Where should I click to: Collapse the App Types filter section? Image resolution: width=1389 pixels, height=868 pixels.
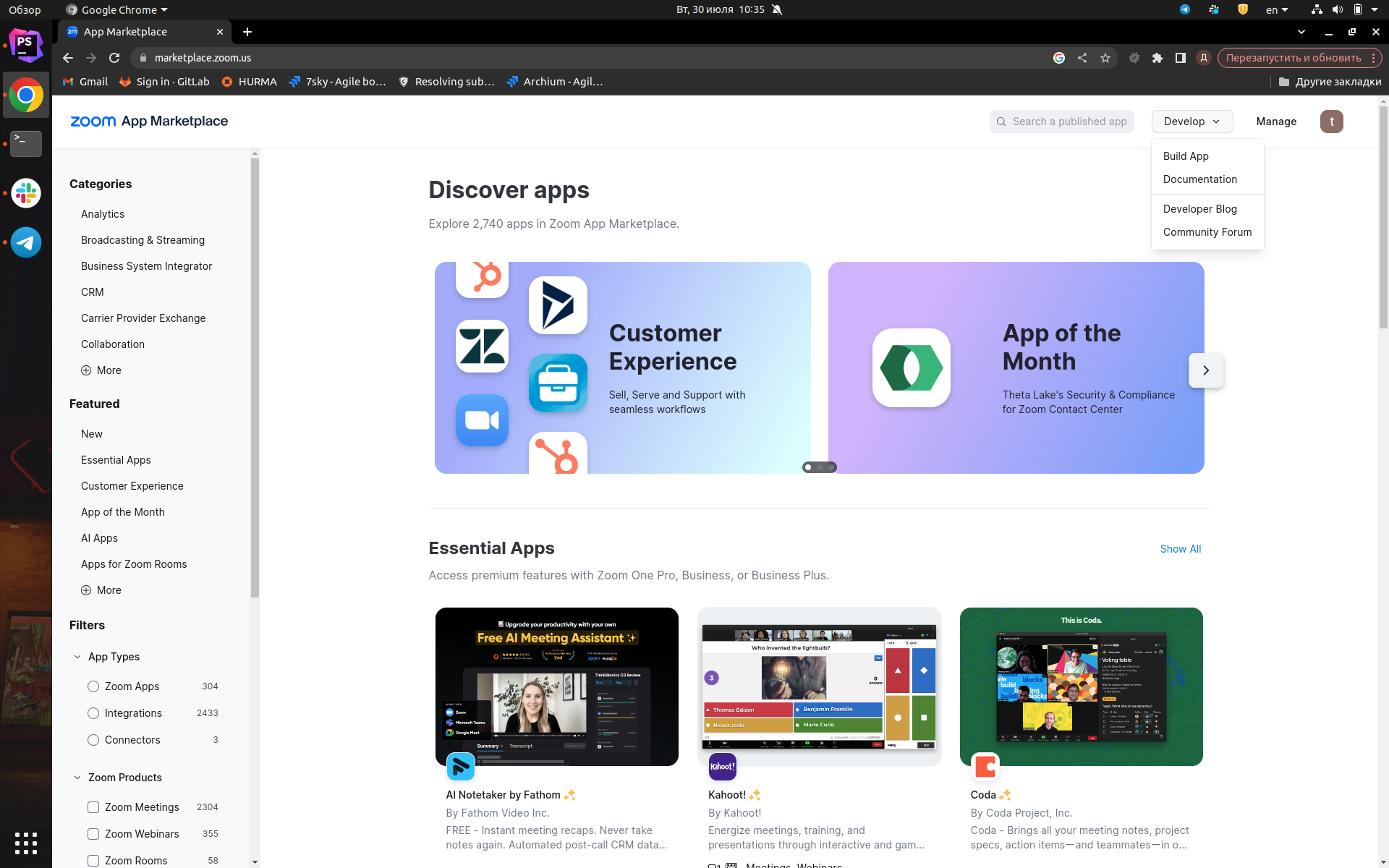[77, 657]
